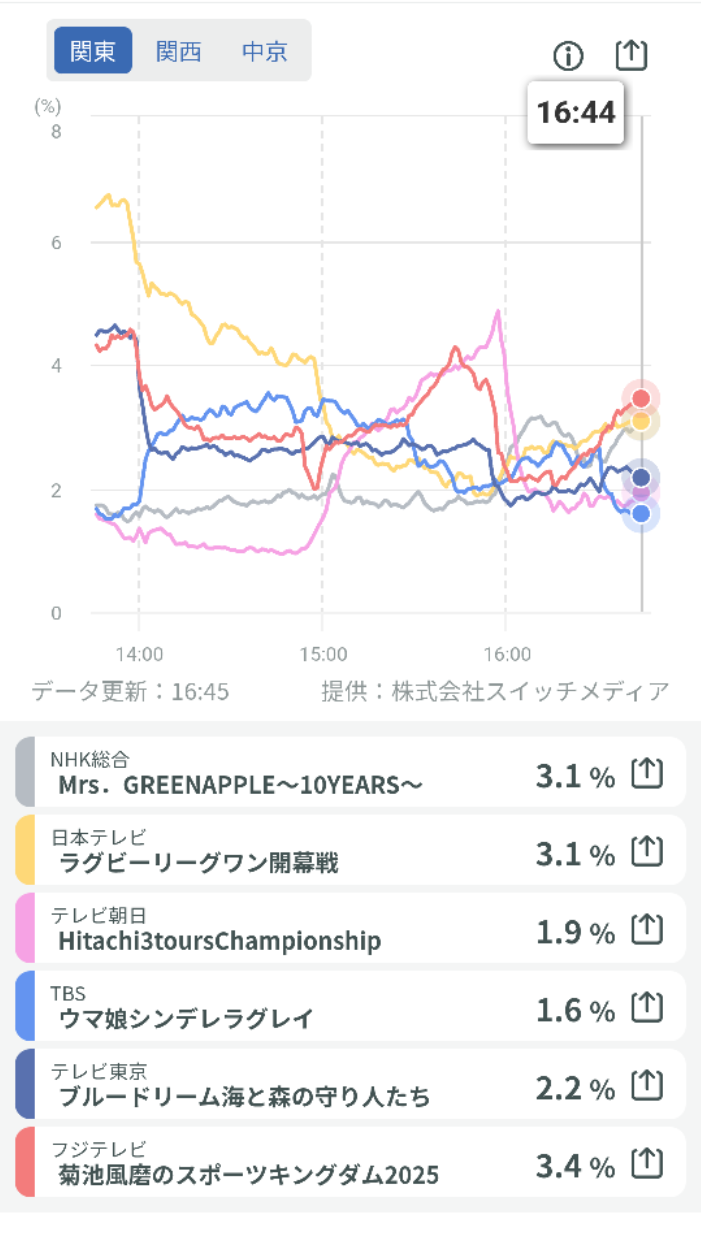This screenshot has width=701, height=1245.
Task: Click the light blue TBS data point
Action: [641, 513]
